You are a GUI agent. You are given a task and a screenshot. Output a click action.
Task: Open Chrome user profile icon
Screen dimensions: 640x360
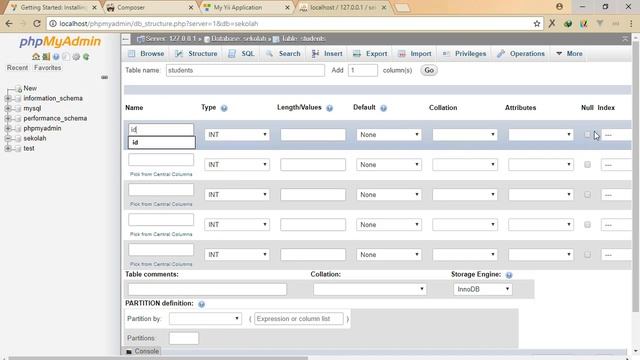(559, 7)
